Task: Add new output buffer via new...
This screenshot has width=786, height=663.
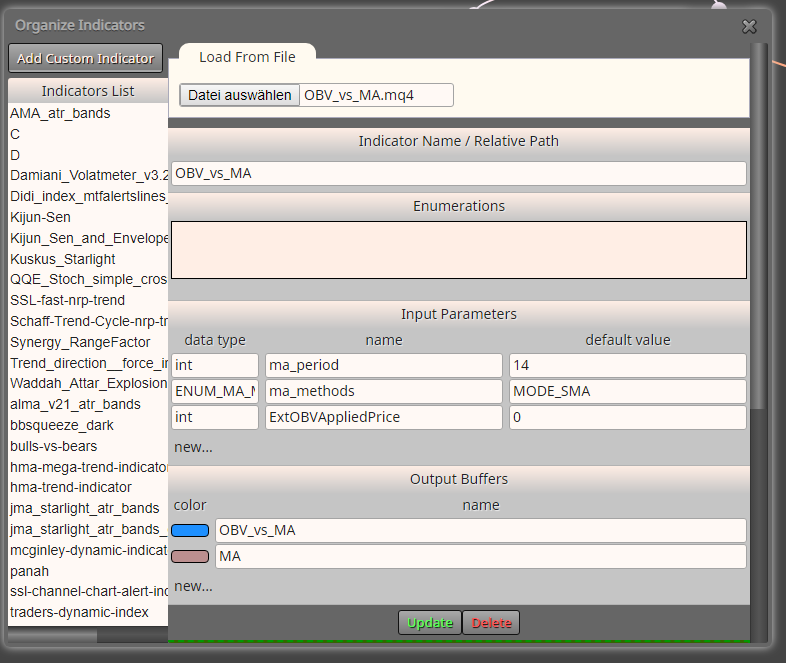Action: tap(193, 586)
